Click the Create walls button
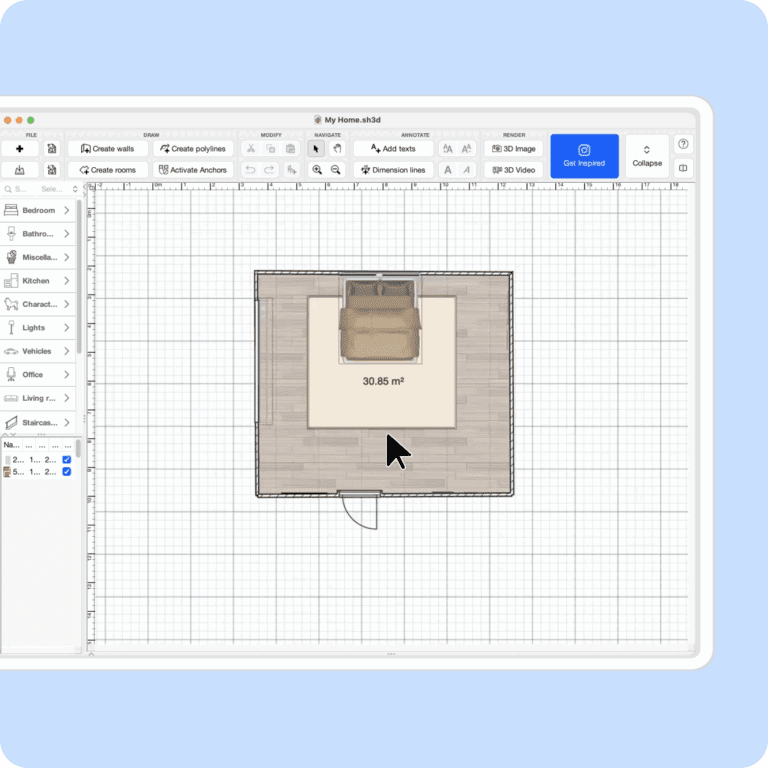The width and height of the screenshot is (768, 768). tap(107, 149)
